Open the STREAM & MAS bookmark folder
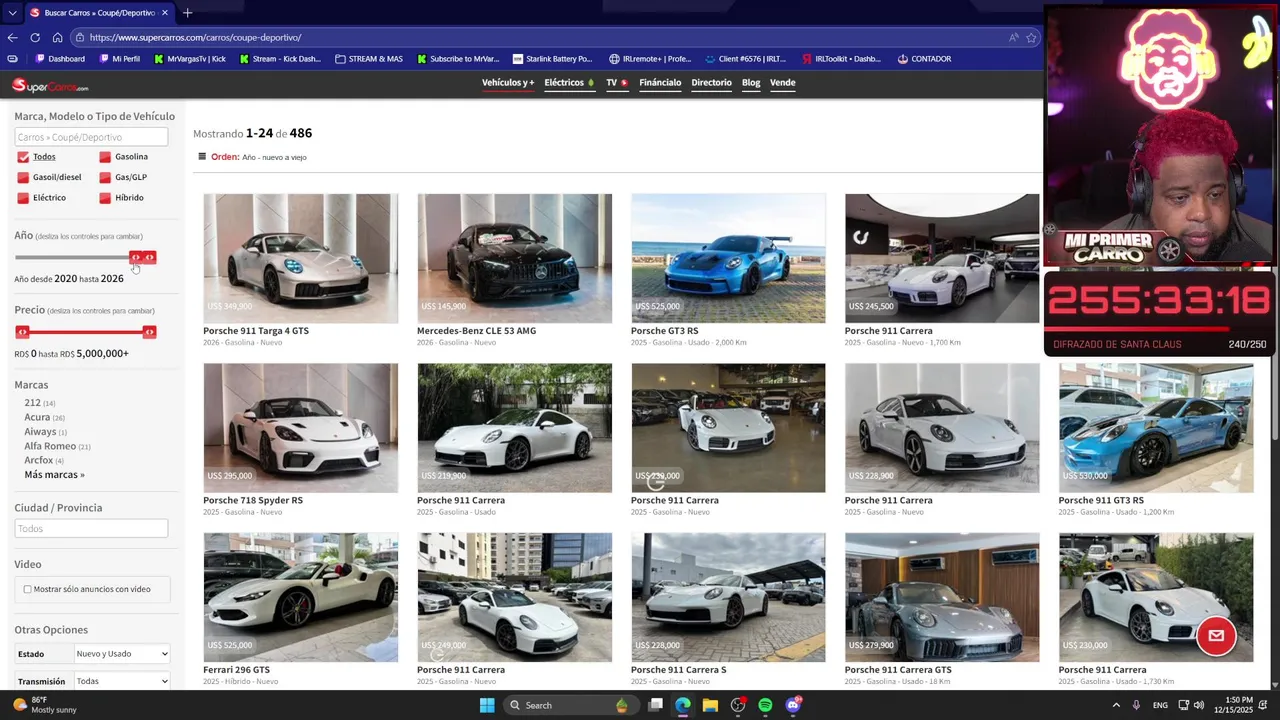 369,59
